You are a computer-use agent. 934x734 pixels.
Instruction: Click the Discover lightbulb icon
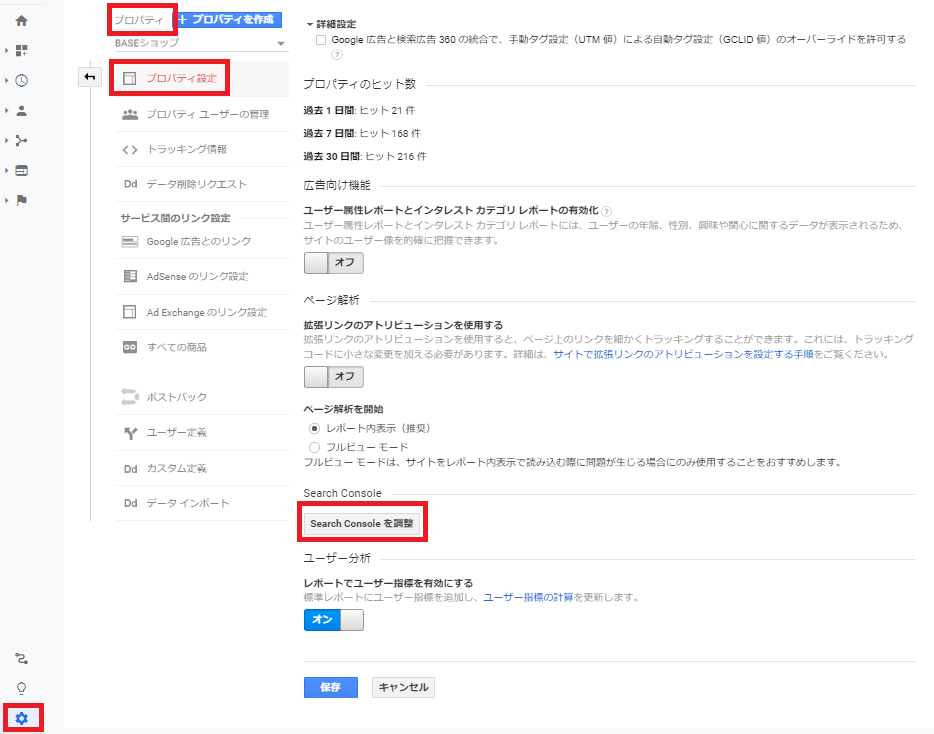21,688
